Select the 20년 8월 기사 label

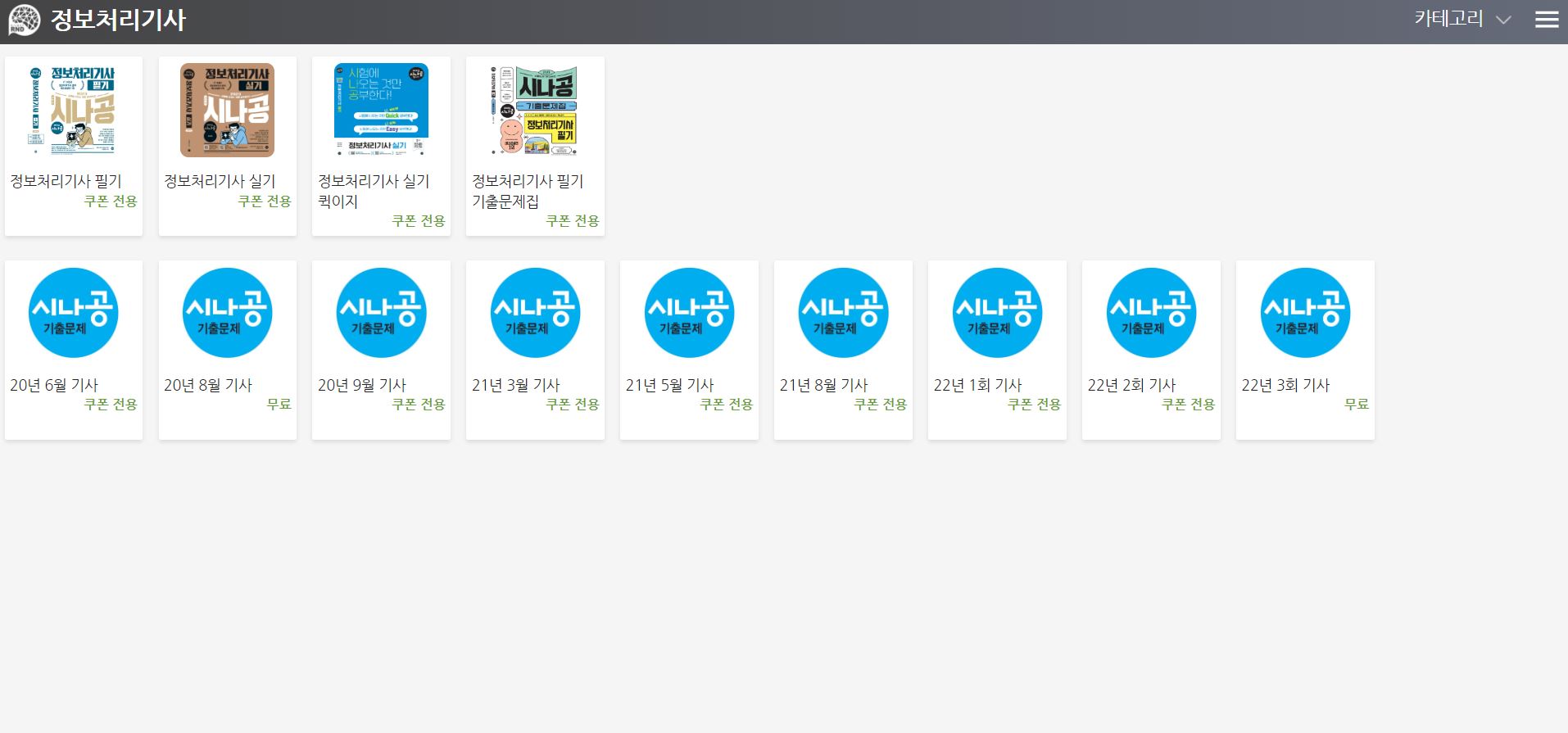[x=208, y=385]
